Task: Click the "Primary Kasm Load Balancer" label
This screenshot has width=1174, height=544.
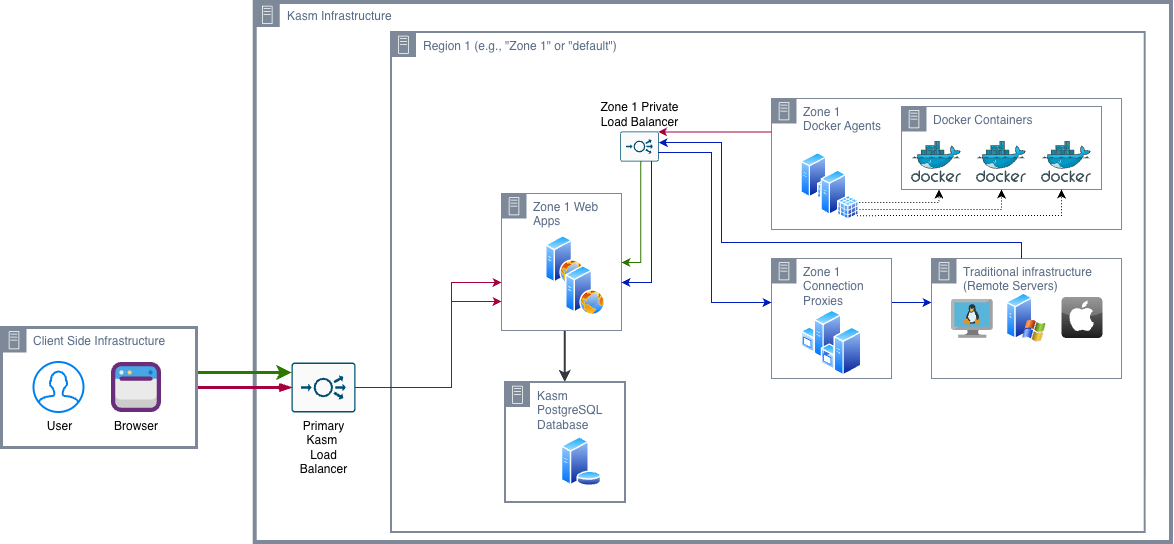Action: [323, 447]
